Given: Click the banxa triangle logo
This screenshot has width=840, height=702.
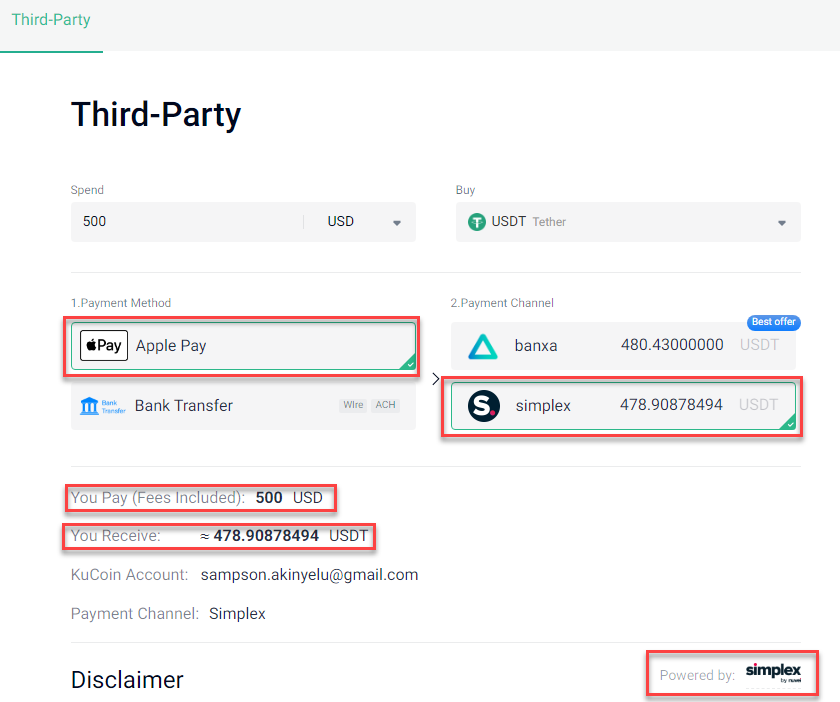Looking at the screenshot, I should 483,346.
